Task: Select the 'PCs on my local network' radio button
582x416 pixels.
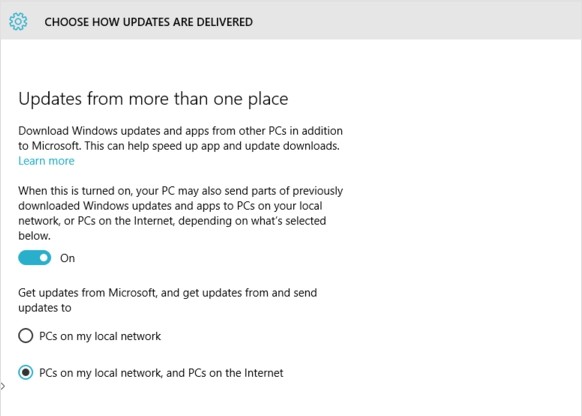Action: point(26,336)
